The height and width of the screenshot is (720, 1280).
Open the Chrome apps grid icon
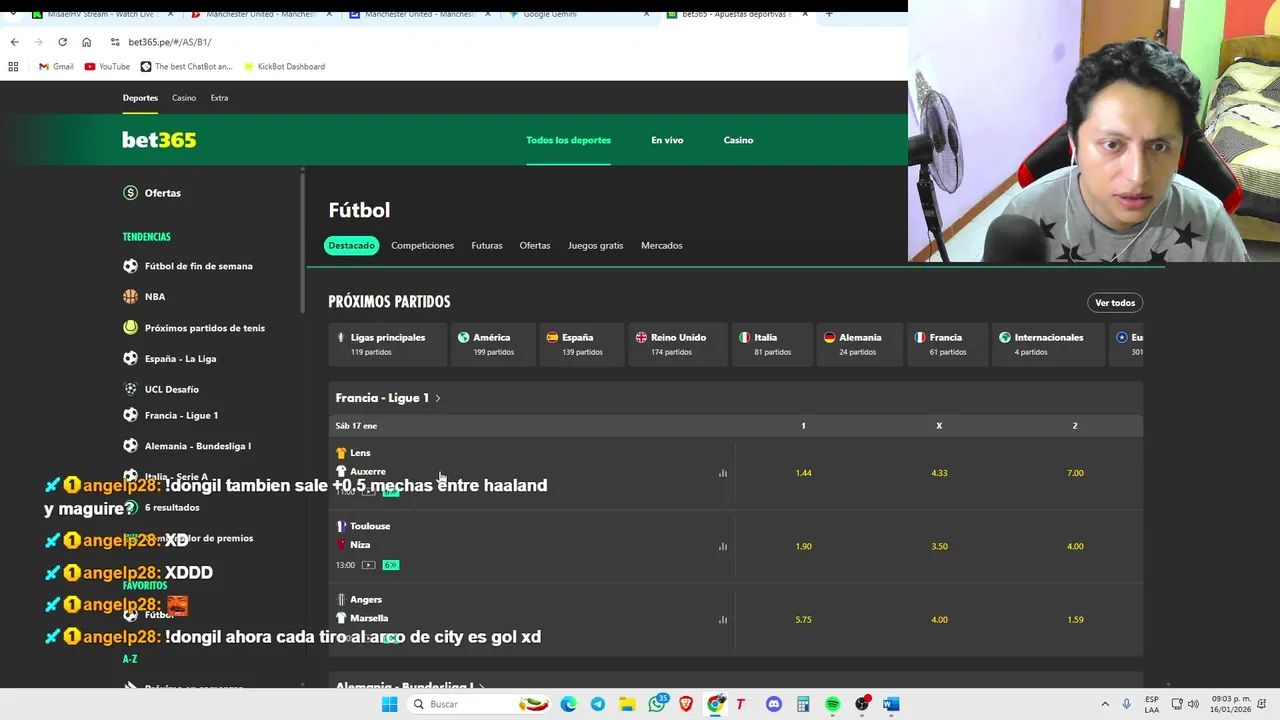pos(13,66)
